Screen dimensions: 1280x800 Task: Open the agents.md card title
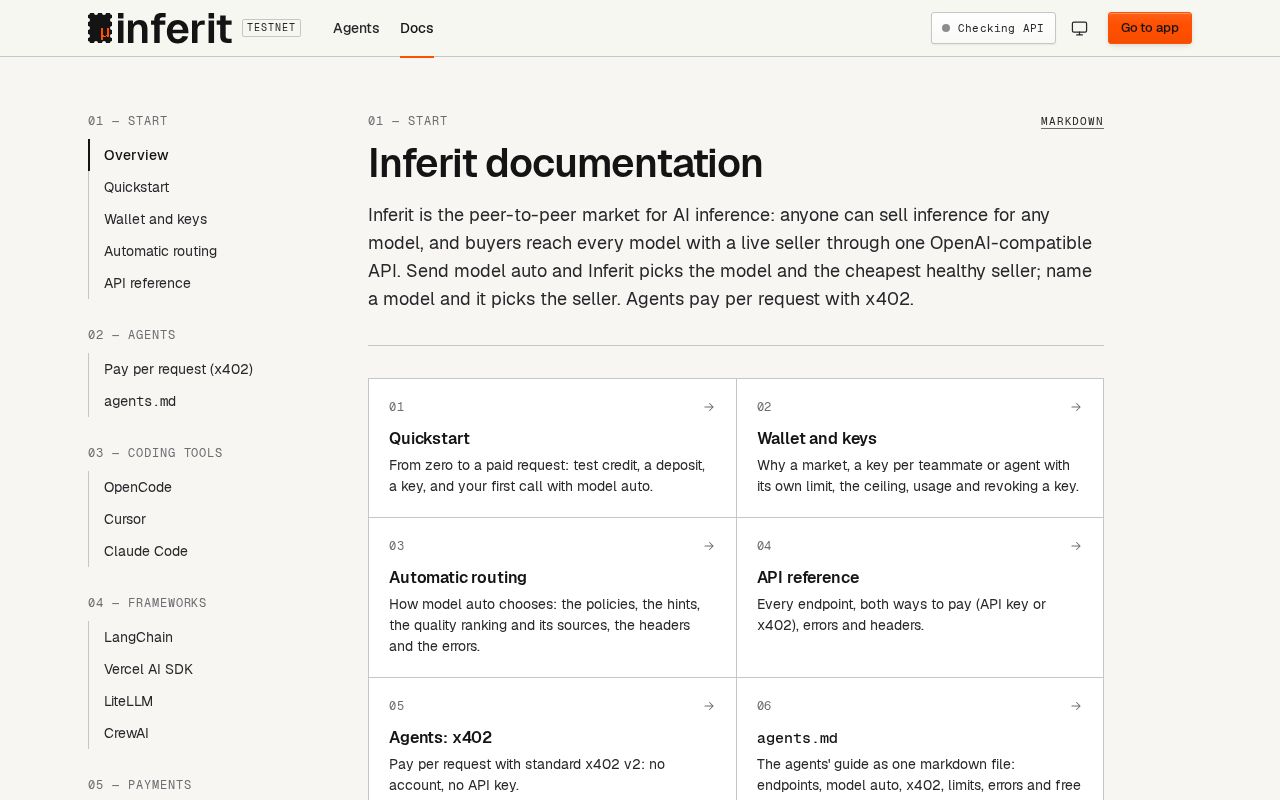(797, 738)
